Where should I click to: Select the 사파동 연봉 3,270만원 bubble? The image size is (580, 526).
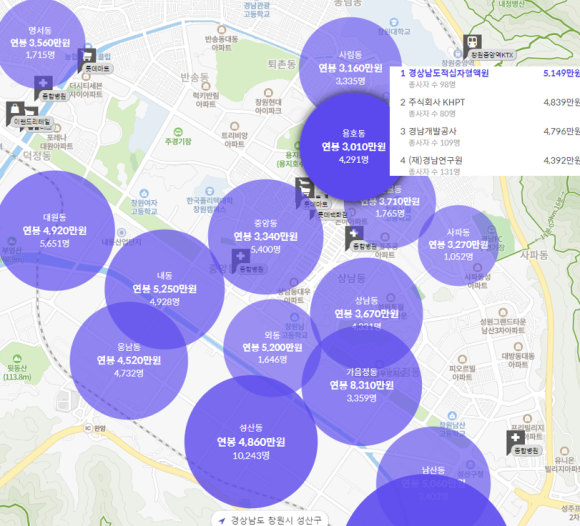[x=458, y=245]
